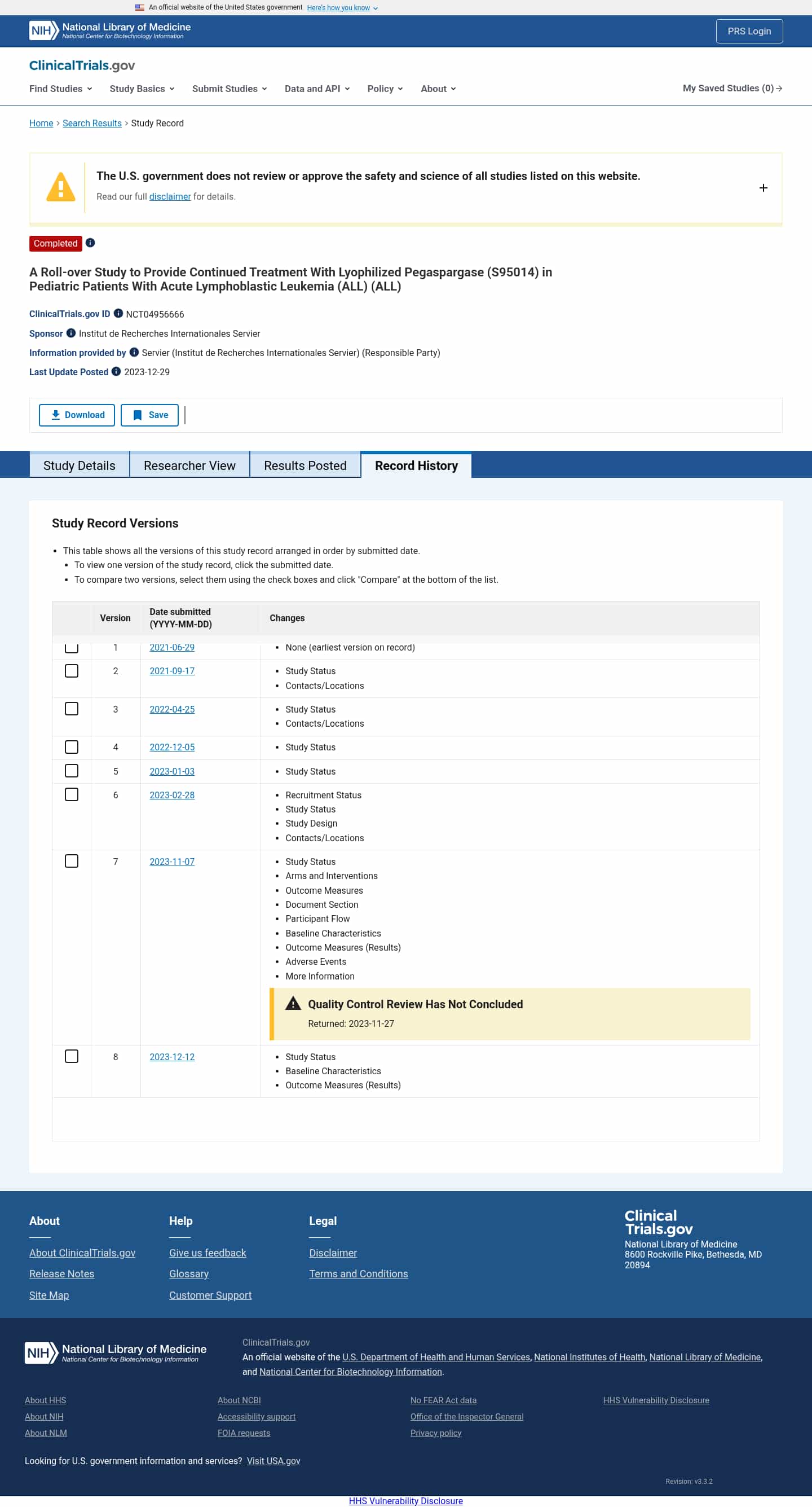Image resolution: width=812 pixels, height=1507 pixels.
Task: Open the About dropdown menu
Action: pos(438,89)
